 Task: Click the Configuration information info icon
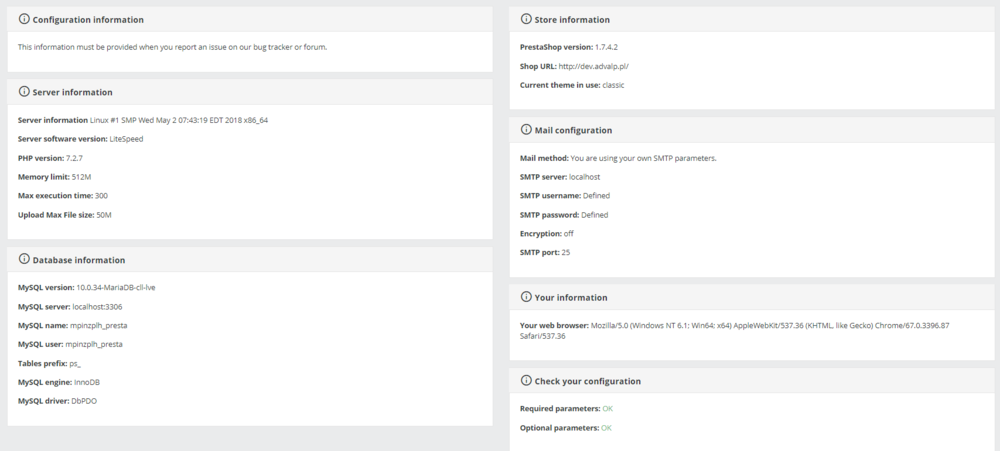24,19
